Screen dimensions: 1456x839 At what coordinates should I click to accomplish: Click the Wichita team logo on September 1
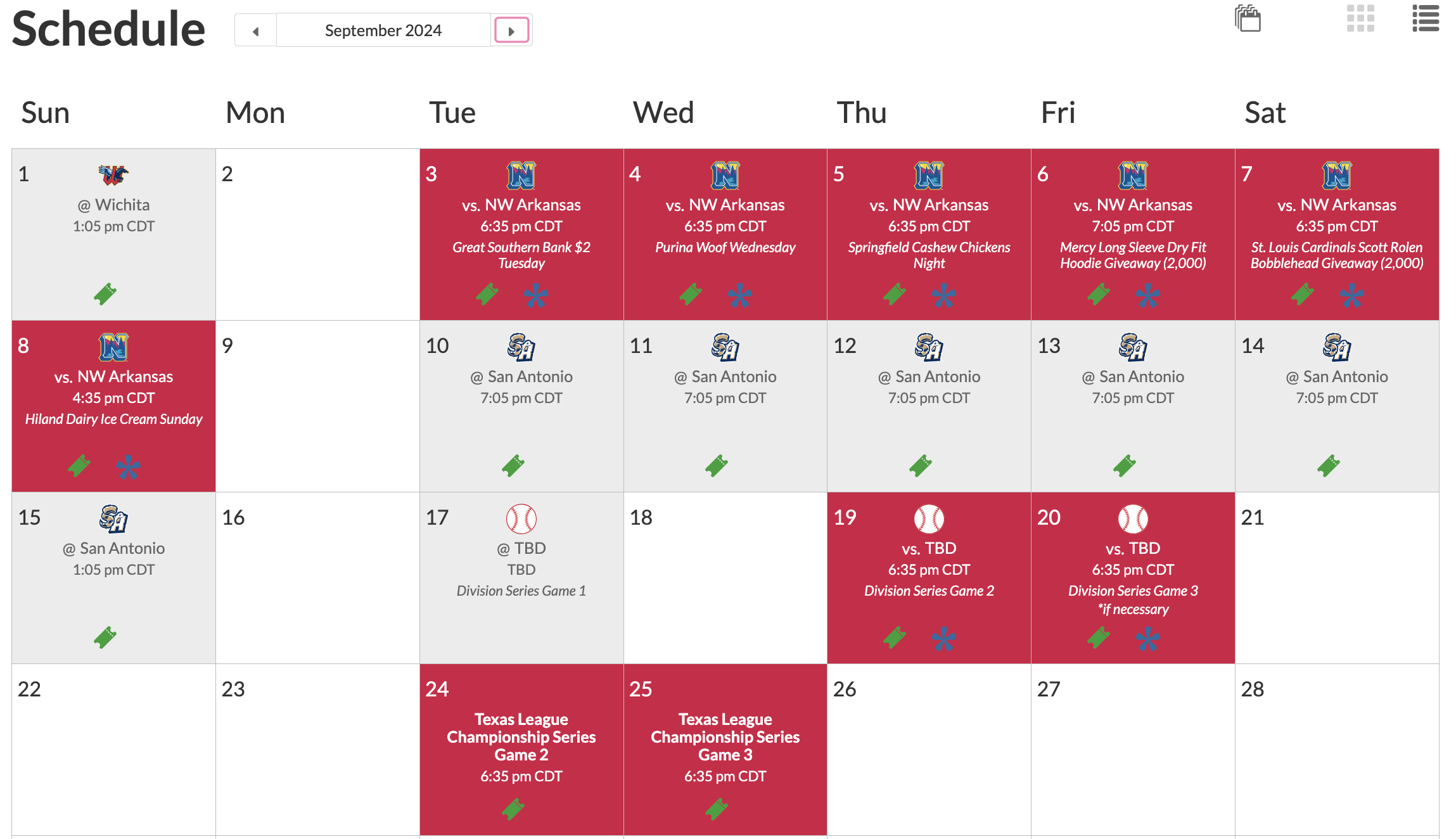pos(113,175)
